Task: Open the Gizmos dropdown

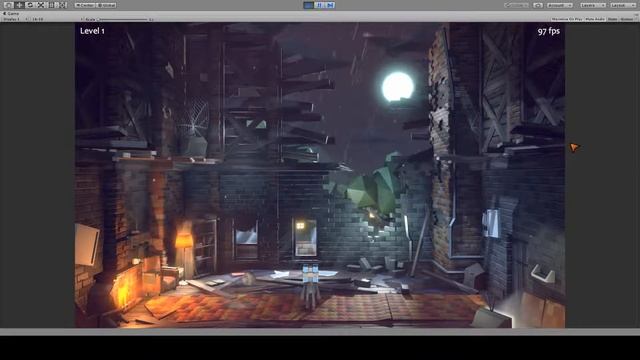Action: pyautogui.click(x=627, y=19)
